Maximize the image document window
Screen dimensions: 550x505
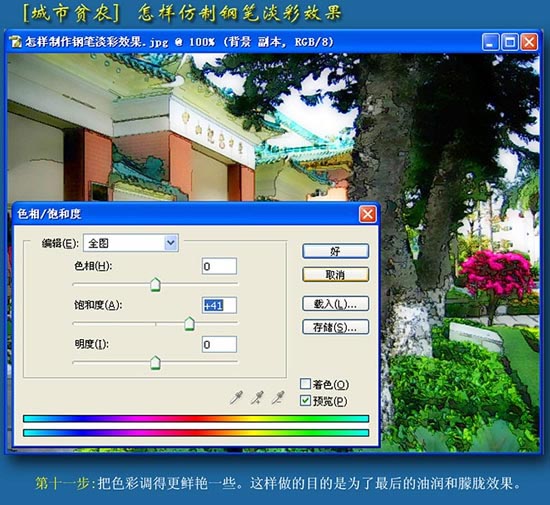click(510, 42)
